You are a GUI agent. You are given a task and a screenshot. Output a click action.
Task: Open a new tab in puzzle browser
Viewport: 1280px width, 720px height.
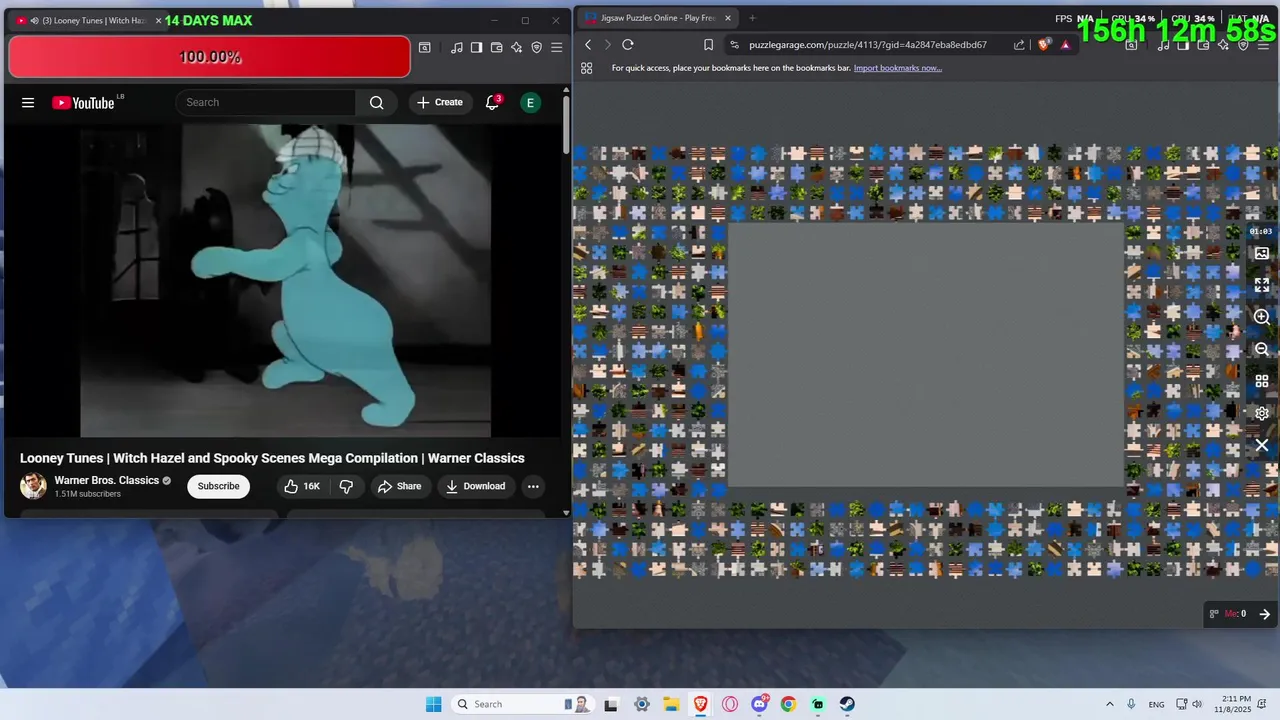[x=753, y=17]
